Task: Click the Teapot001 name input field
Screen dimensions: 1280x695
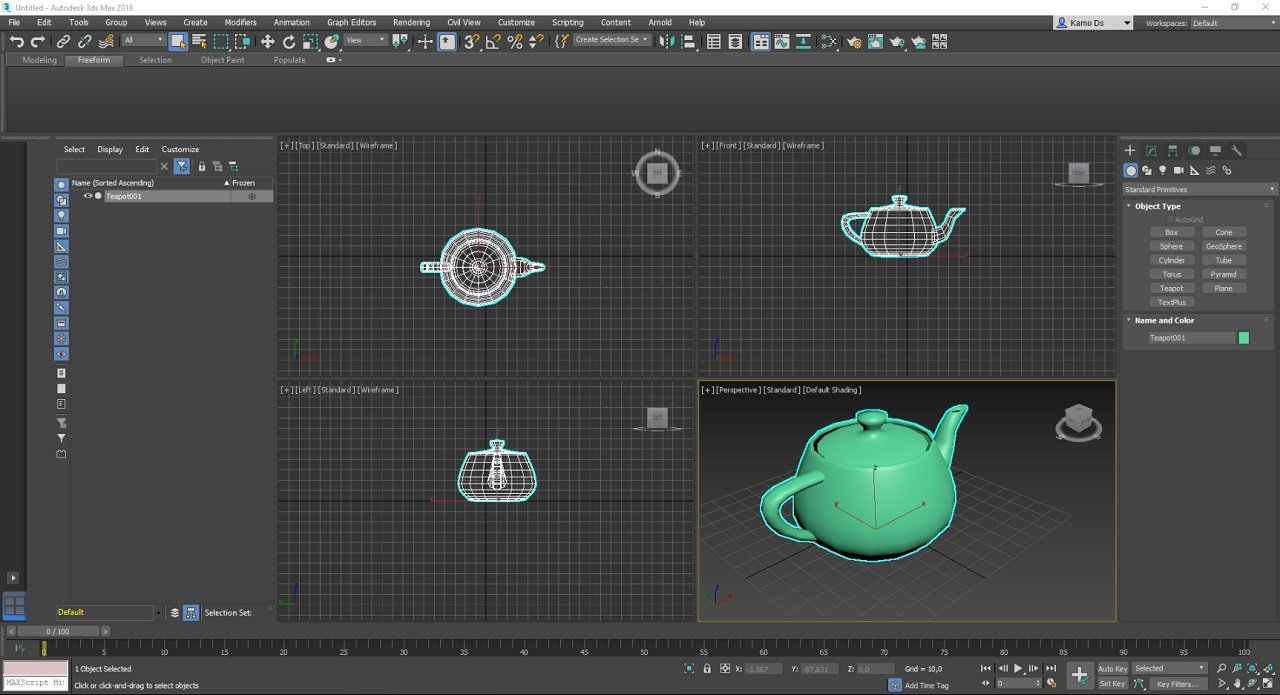Action: click(x=1191, y=338)
